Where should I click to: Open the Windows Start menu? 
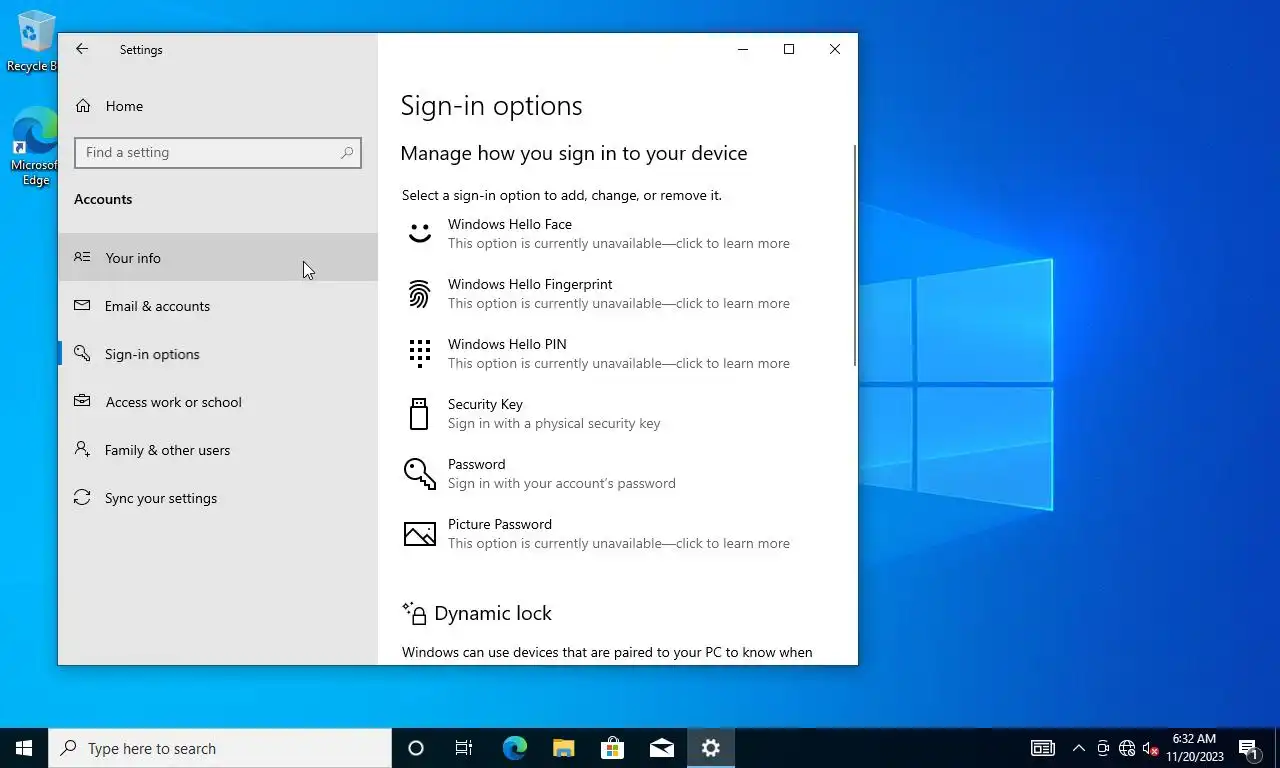(24, 748)
